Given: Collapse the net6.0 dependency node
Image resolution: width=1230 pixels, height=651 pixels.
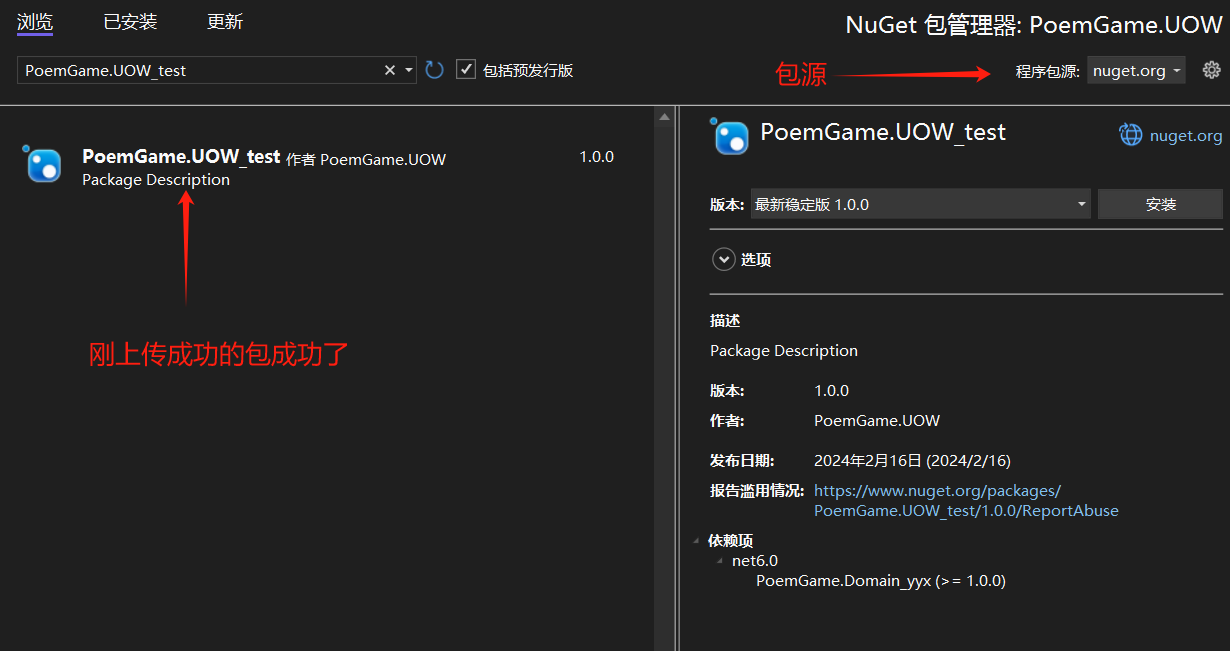Looking at the screenshot, I should tap(720, 560).
